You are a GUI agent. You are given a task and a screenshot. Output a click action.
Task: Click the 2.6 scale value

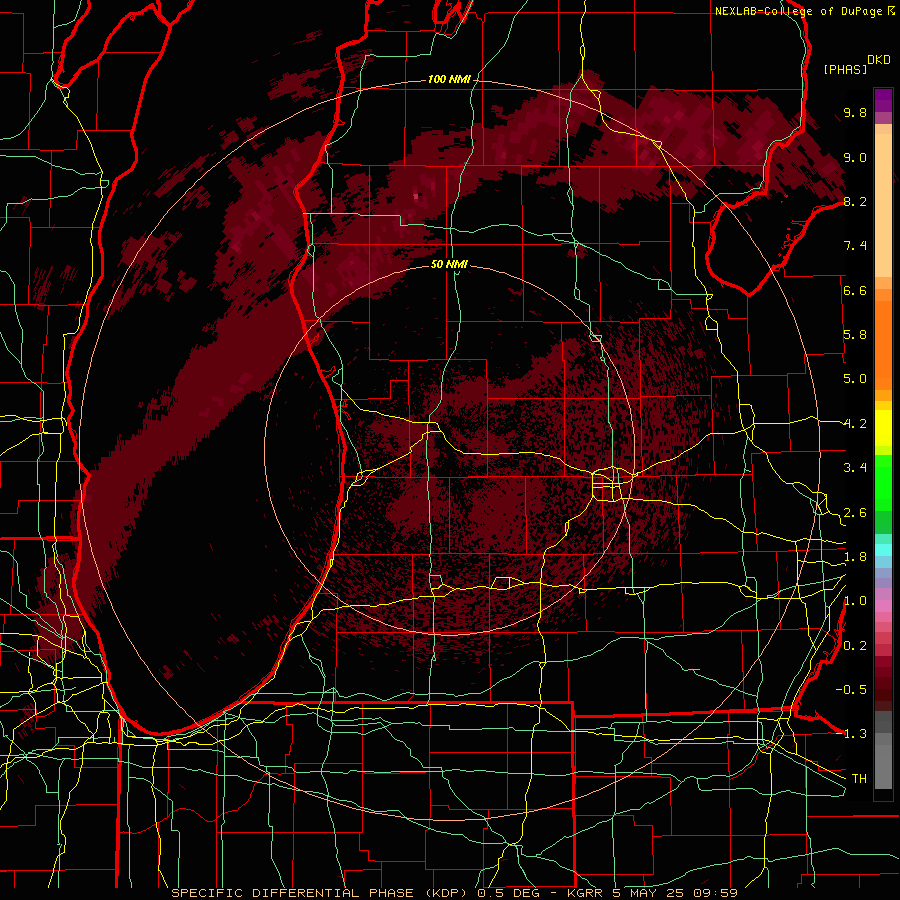click(855, 513)
